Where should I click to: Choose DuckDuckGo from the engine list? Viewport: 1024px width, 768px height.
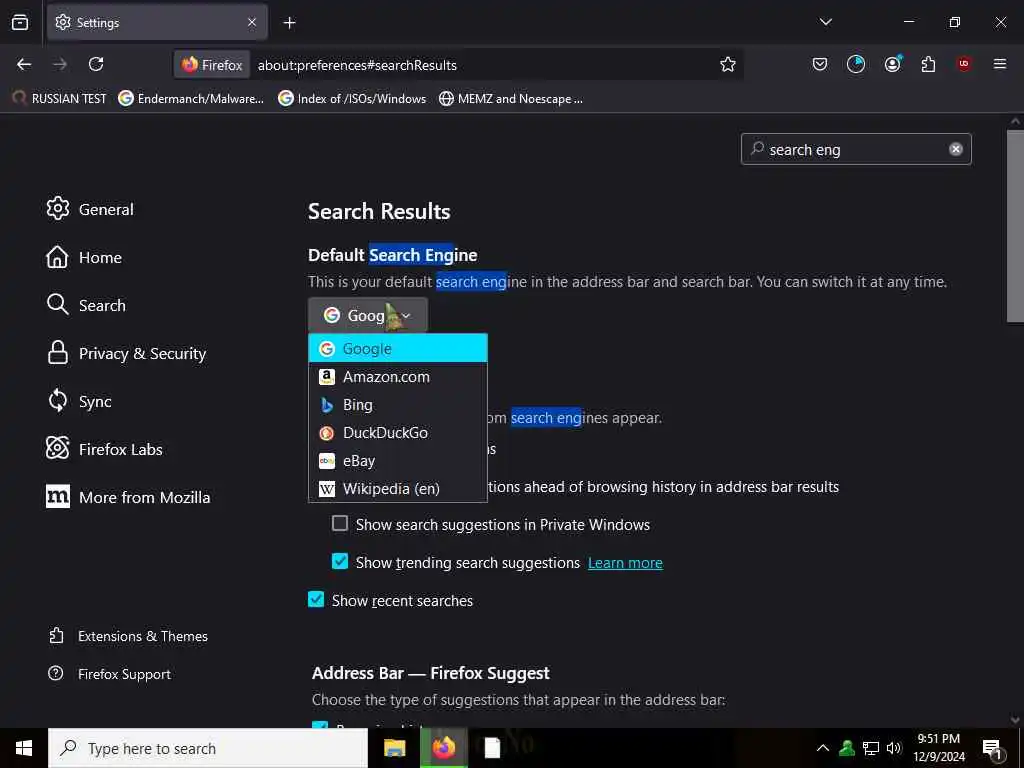(398, 433)
